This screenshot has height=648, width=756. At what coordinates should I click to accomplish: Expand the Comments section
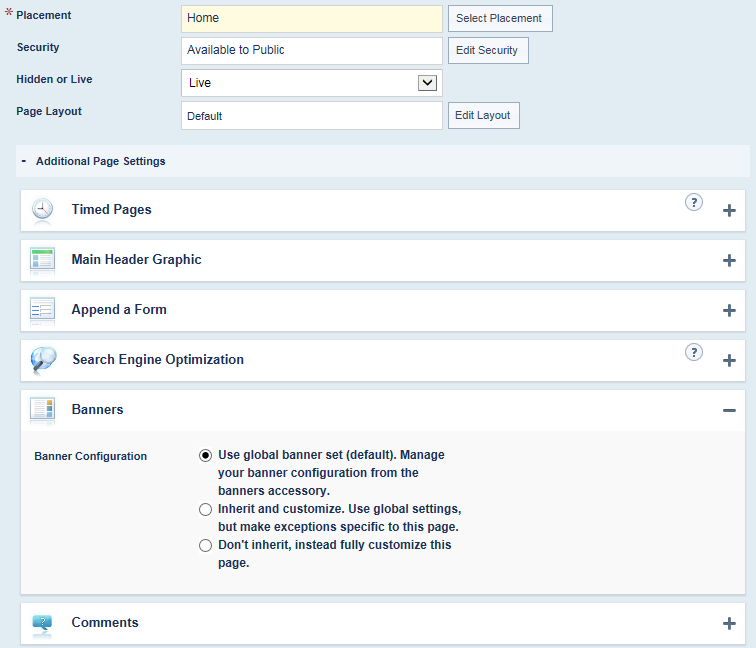(729, 623)
